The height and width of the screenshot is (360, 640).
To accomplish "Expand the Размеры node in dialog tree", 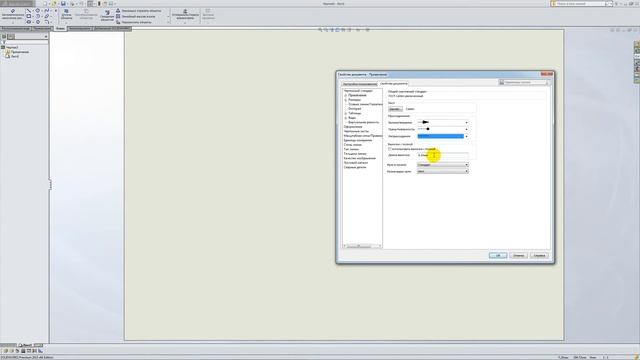I will coord(346,100).
